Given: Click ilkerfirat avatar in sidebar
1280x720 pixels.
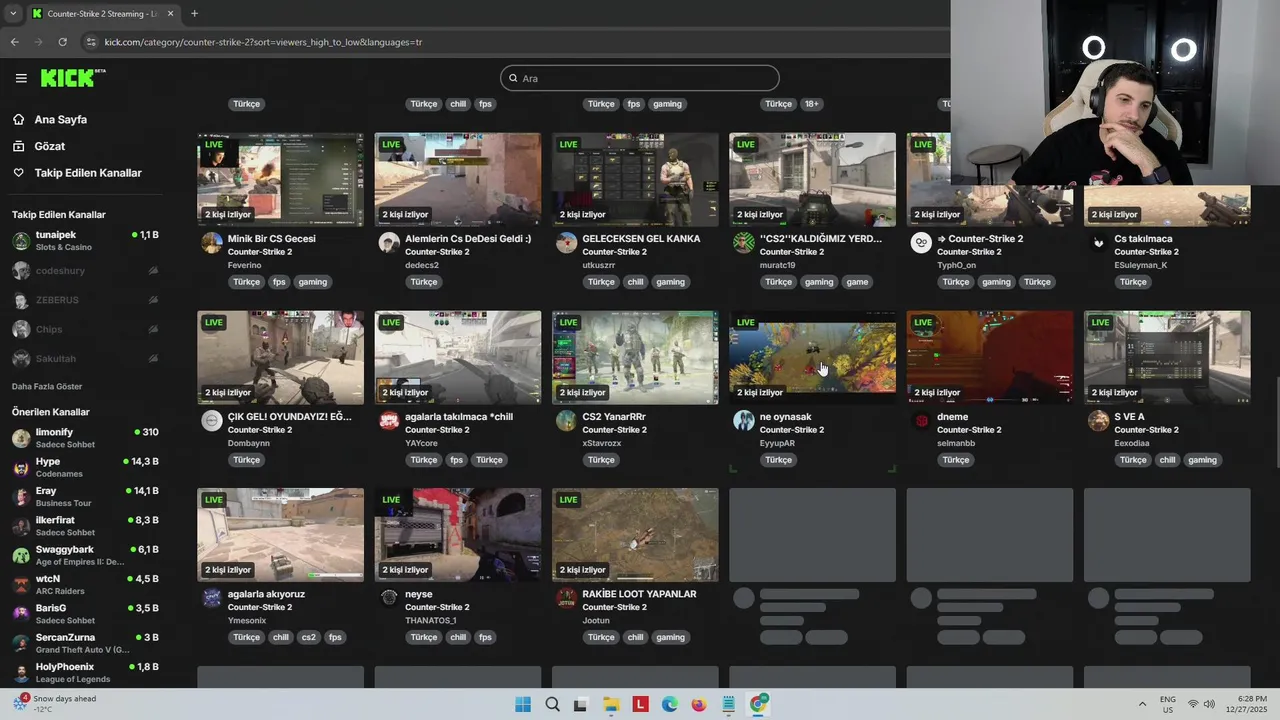Looking at the screenshot, I should 21,526.
